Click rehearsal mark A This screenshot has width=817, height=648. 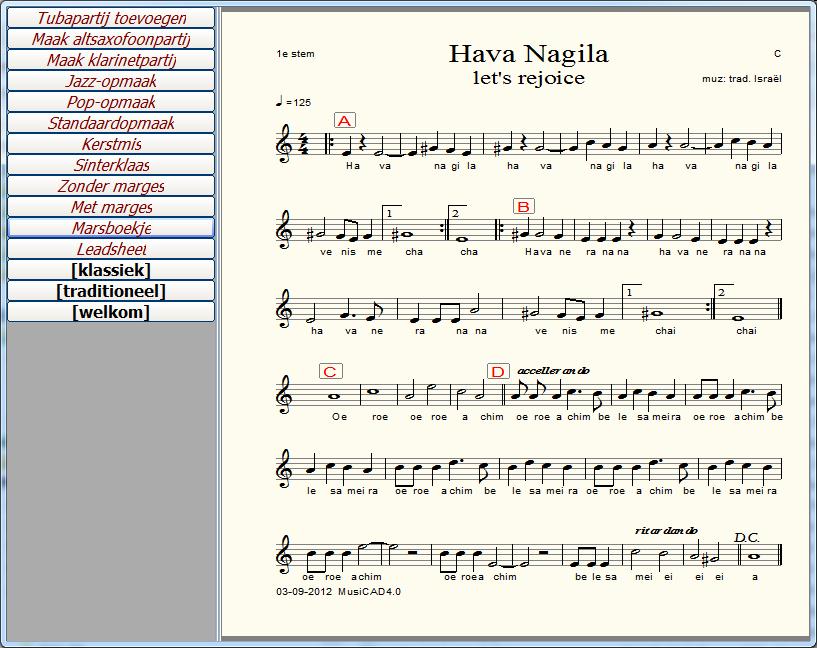click(344, 120)
